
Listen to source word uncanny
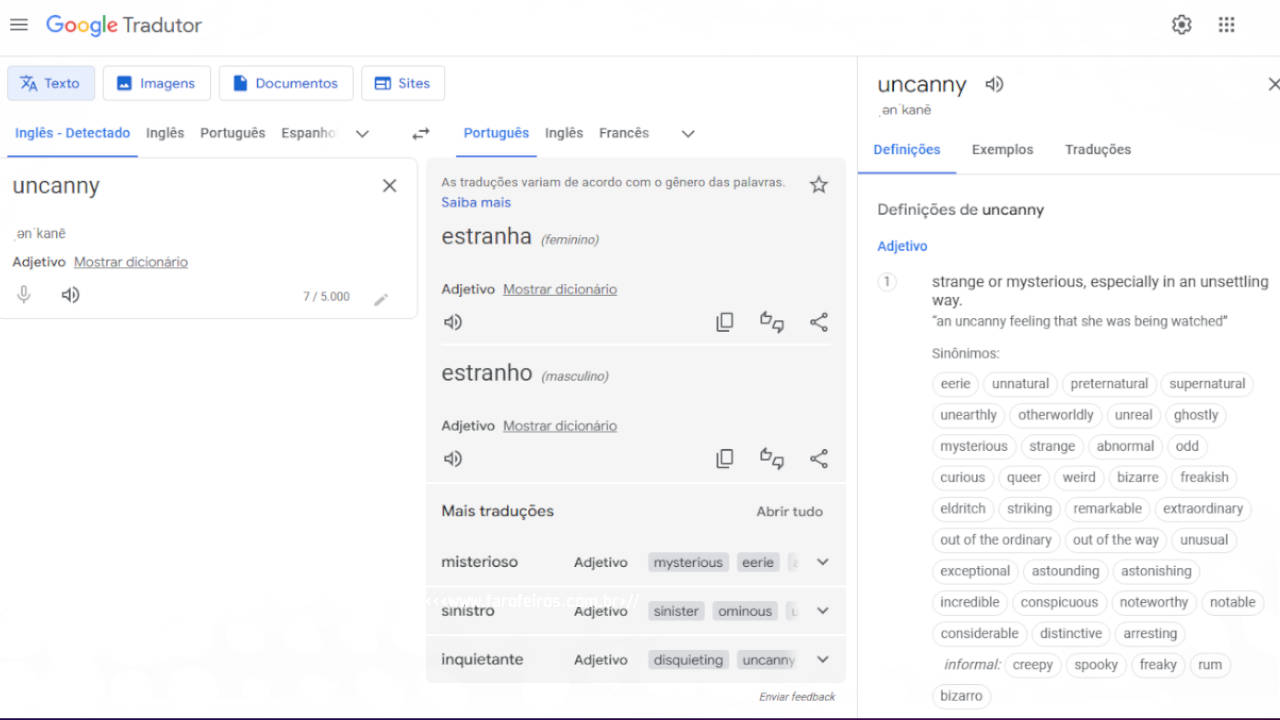[x=70, y=295]
